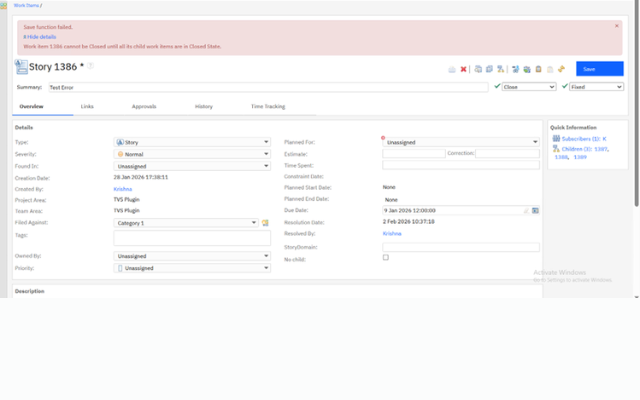Click the faded printer-like icon left of red X
This screenshot has width=640, height=400.
(452, 69)
